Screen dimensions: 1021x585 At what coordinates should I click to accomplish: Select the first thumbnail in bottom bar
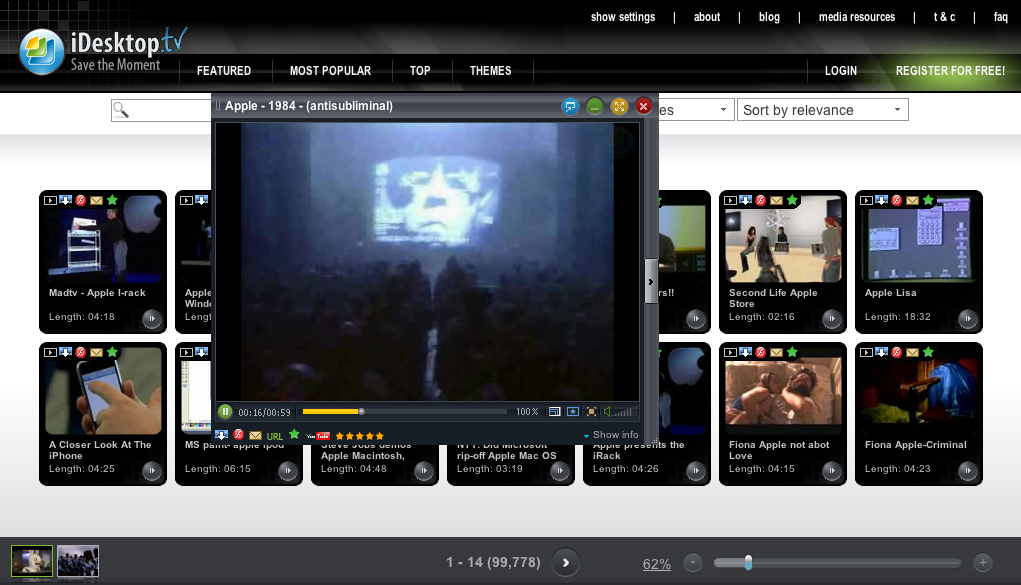32,561
